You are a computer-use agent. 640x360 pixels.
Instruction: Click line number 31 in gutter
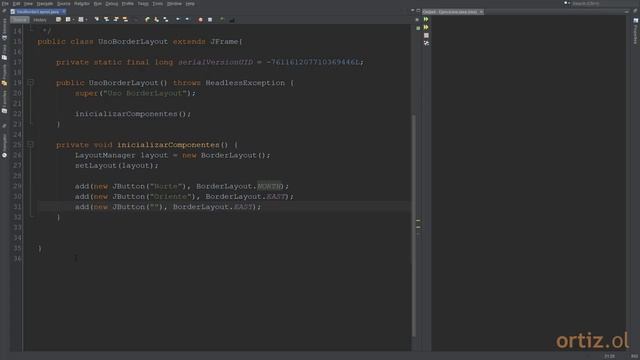coord(17,207)
